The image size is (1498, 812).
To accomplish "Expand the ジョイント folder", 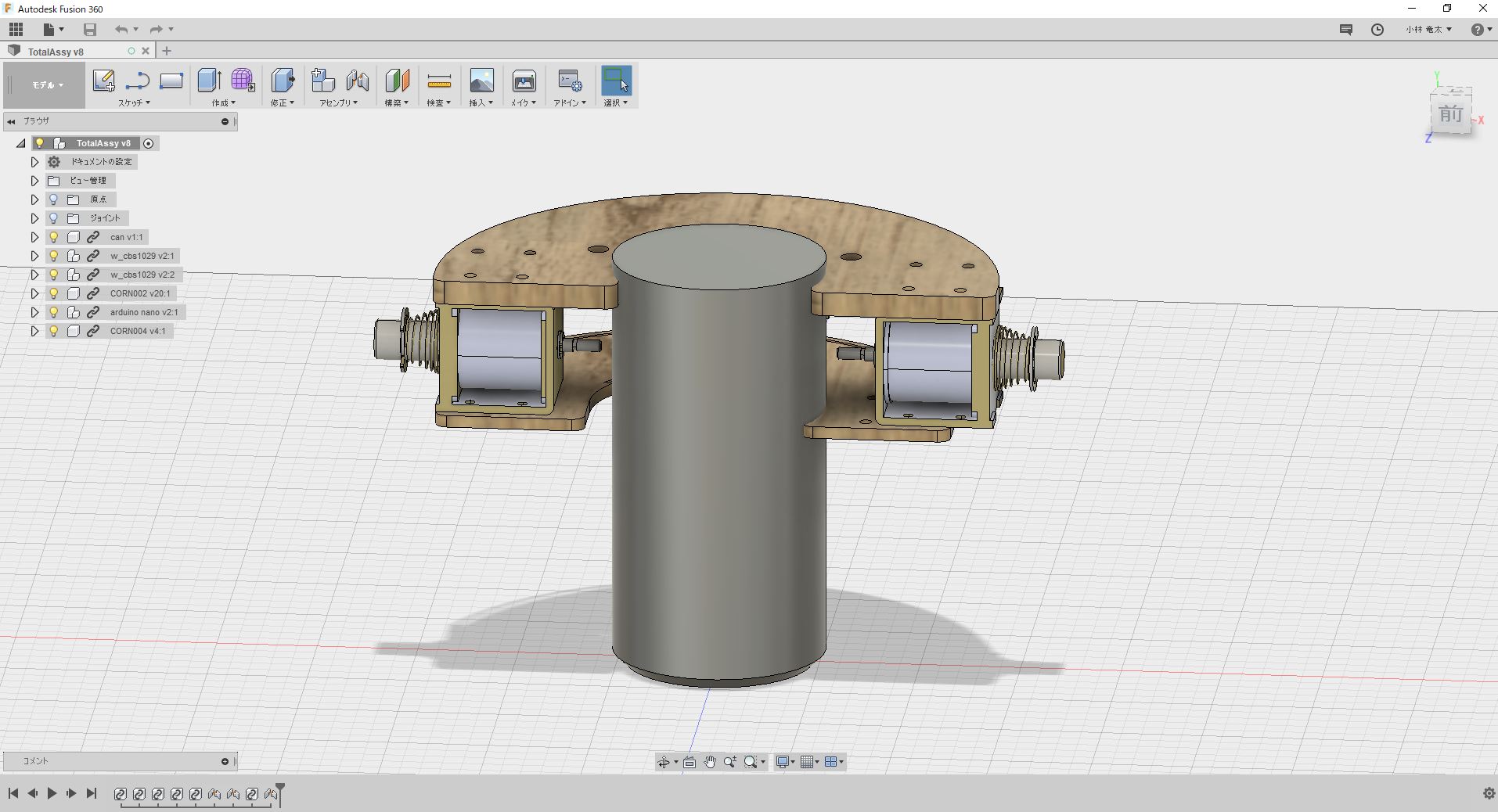I will click(x=34, y=218).
